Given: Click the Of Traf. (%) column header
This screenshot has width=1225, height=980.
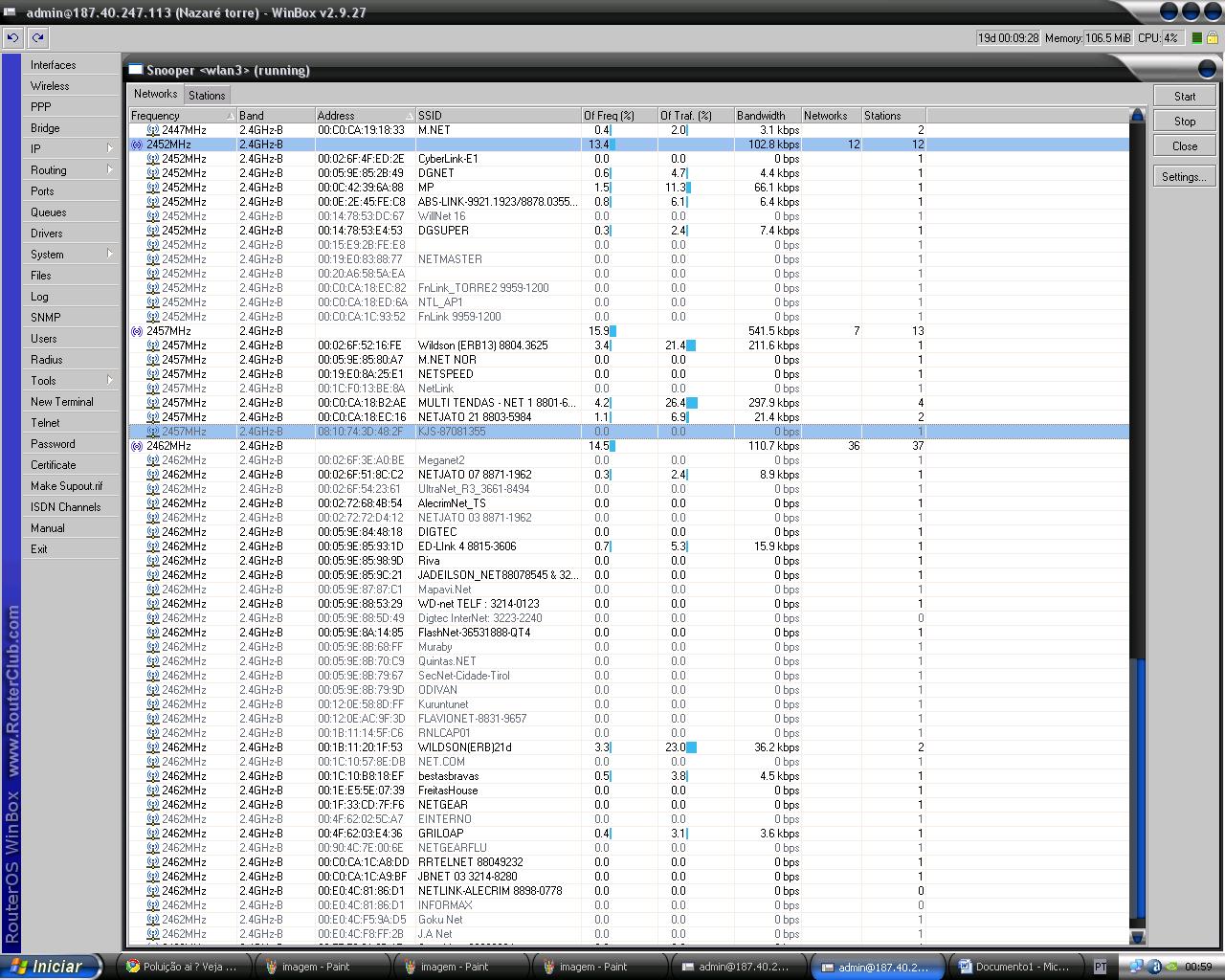Looking at the screenshot, I should [x=696, y=116].
